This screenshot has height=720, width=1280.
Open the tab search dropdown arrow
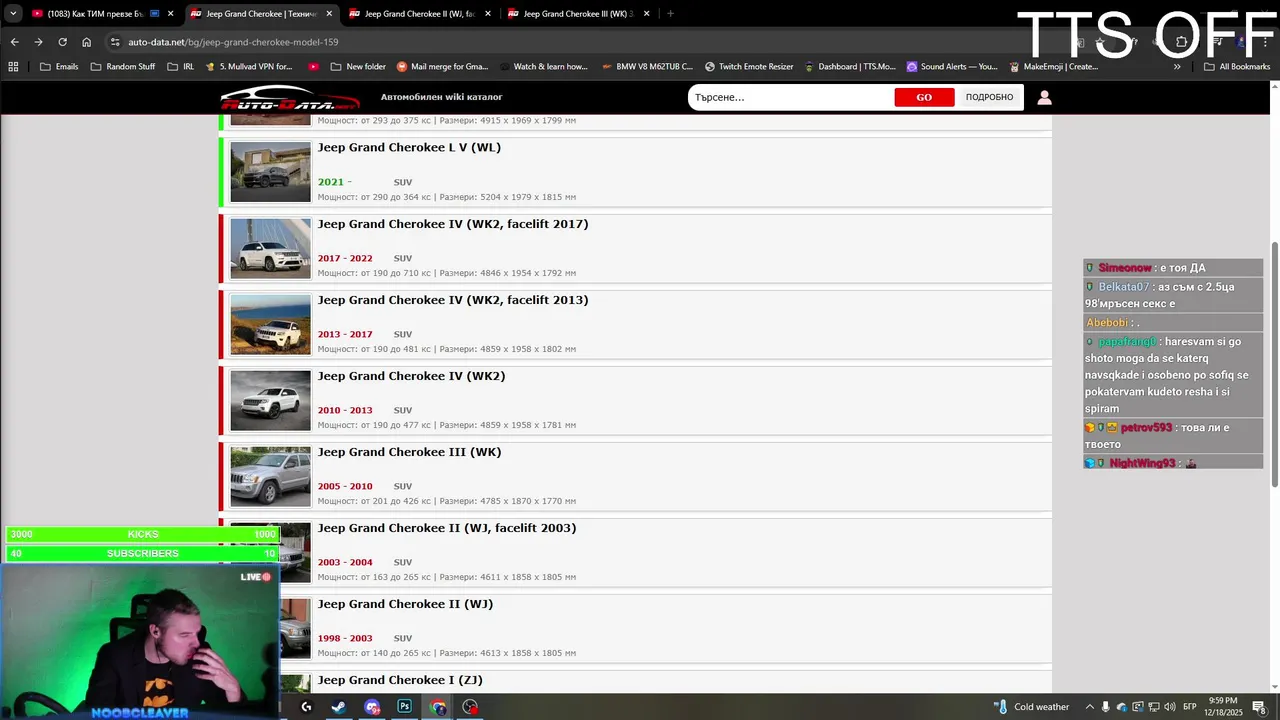[13, 14]
